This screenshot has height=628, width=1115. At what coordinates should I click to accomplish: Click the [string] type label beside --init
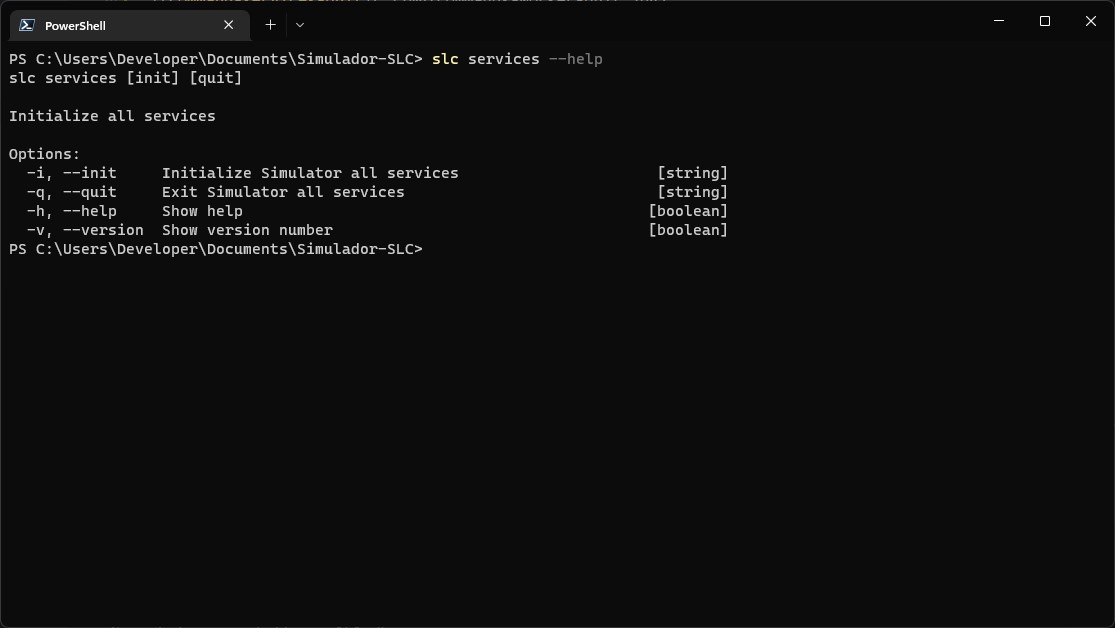[693, 172]
